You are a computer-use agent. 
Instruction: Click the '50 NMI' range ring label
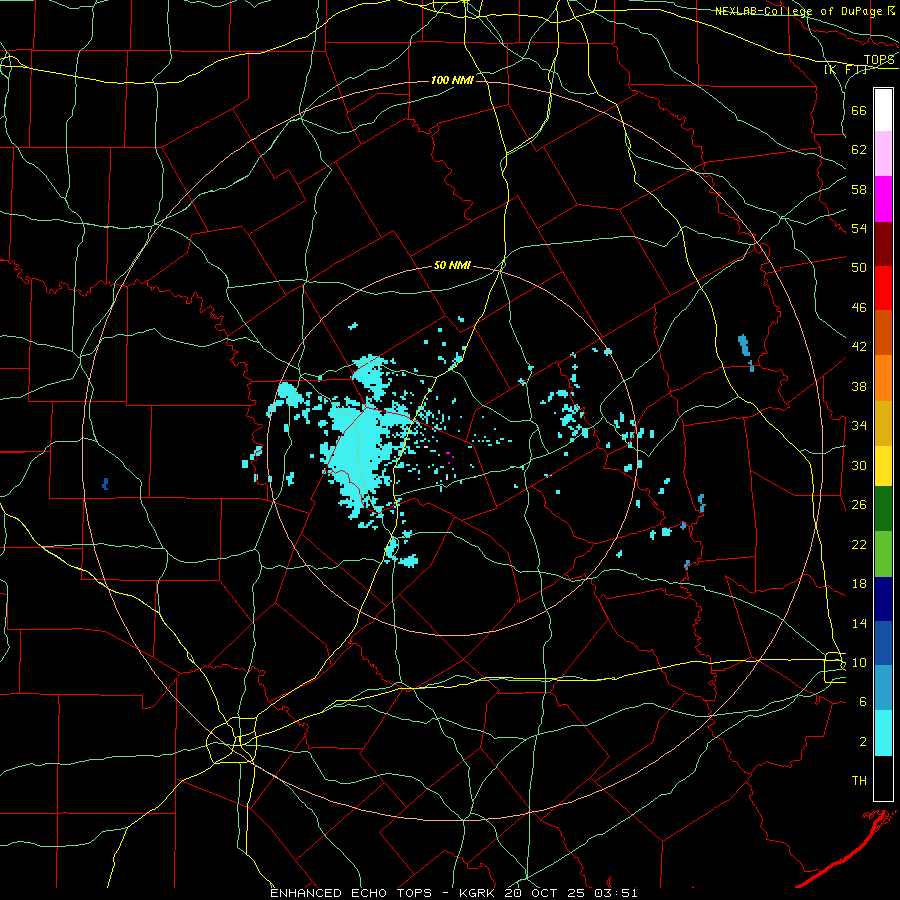coord(452,265)
